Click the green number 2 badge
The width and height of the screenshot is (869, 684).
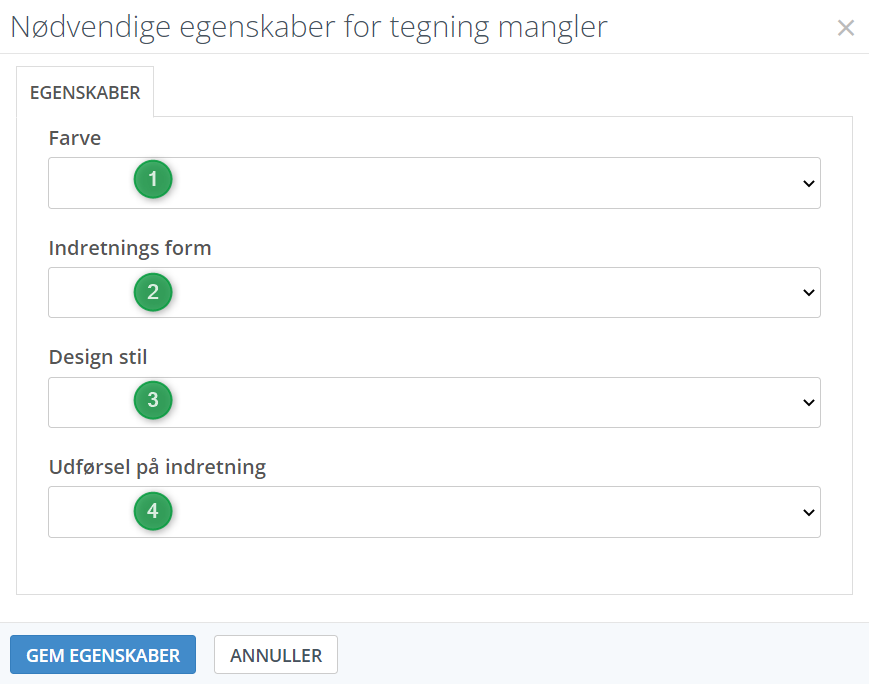point(153,292)
